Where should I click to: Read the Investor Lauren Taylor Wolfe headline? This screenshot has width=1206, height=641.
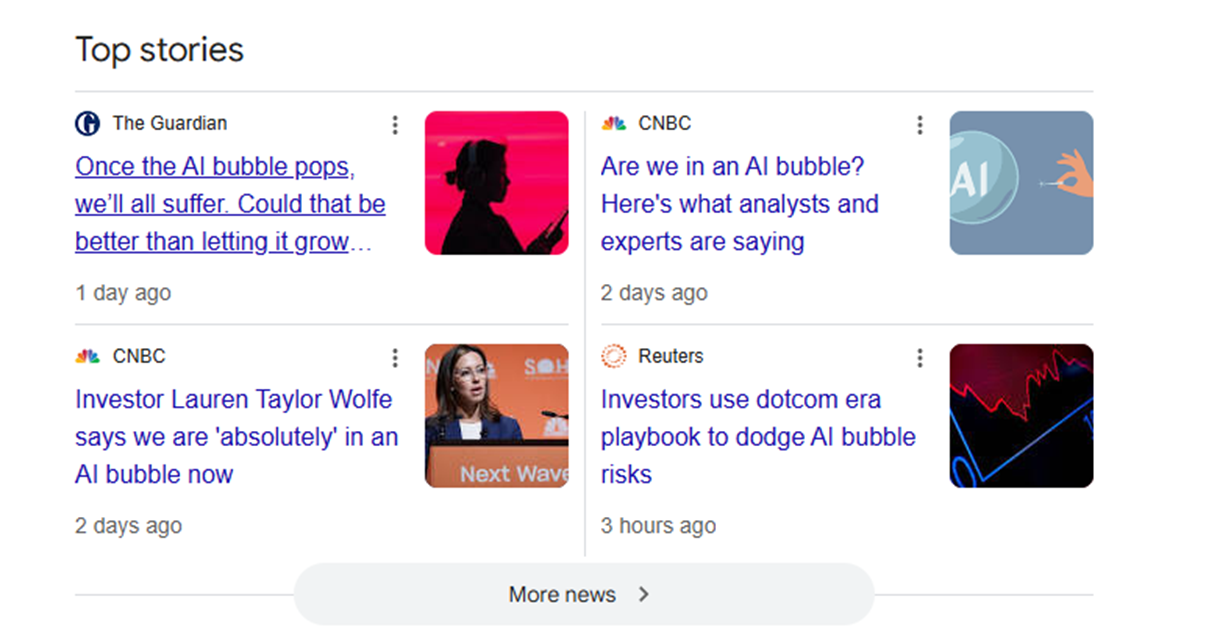point(236,437)
